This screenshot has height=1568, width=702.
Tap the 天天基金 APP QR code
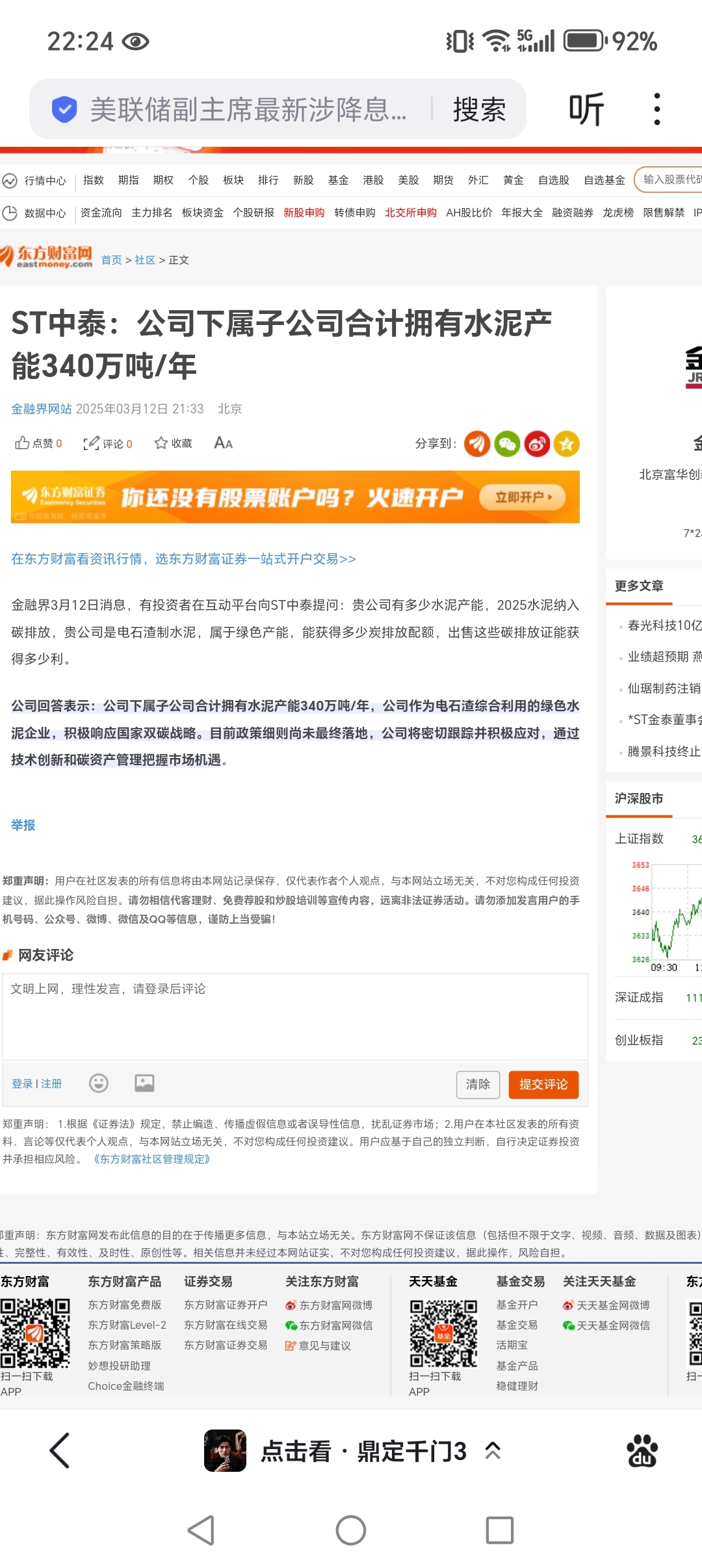[x=443, y=1333]
